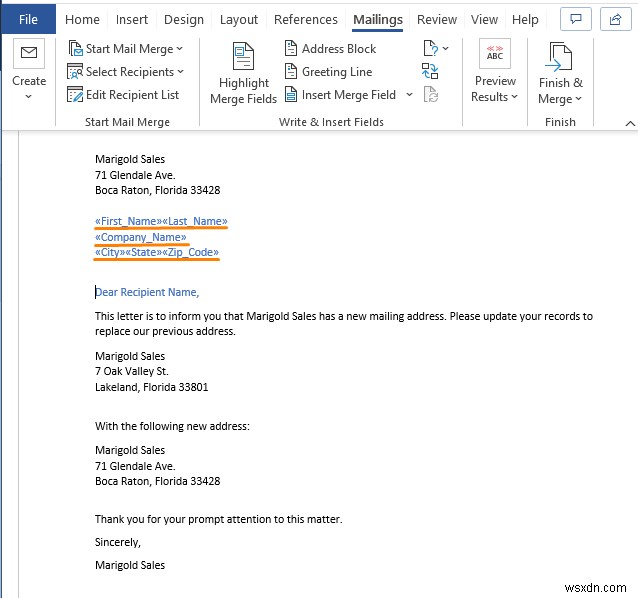Click the «City» merge field
This screenshot has width=638, height=598.
coord(110,252)
